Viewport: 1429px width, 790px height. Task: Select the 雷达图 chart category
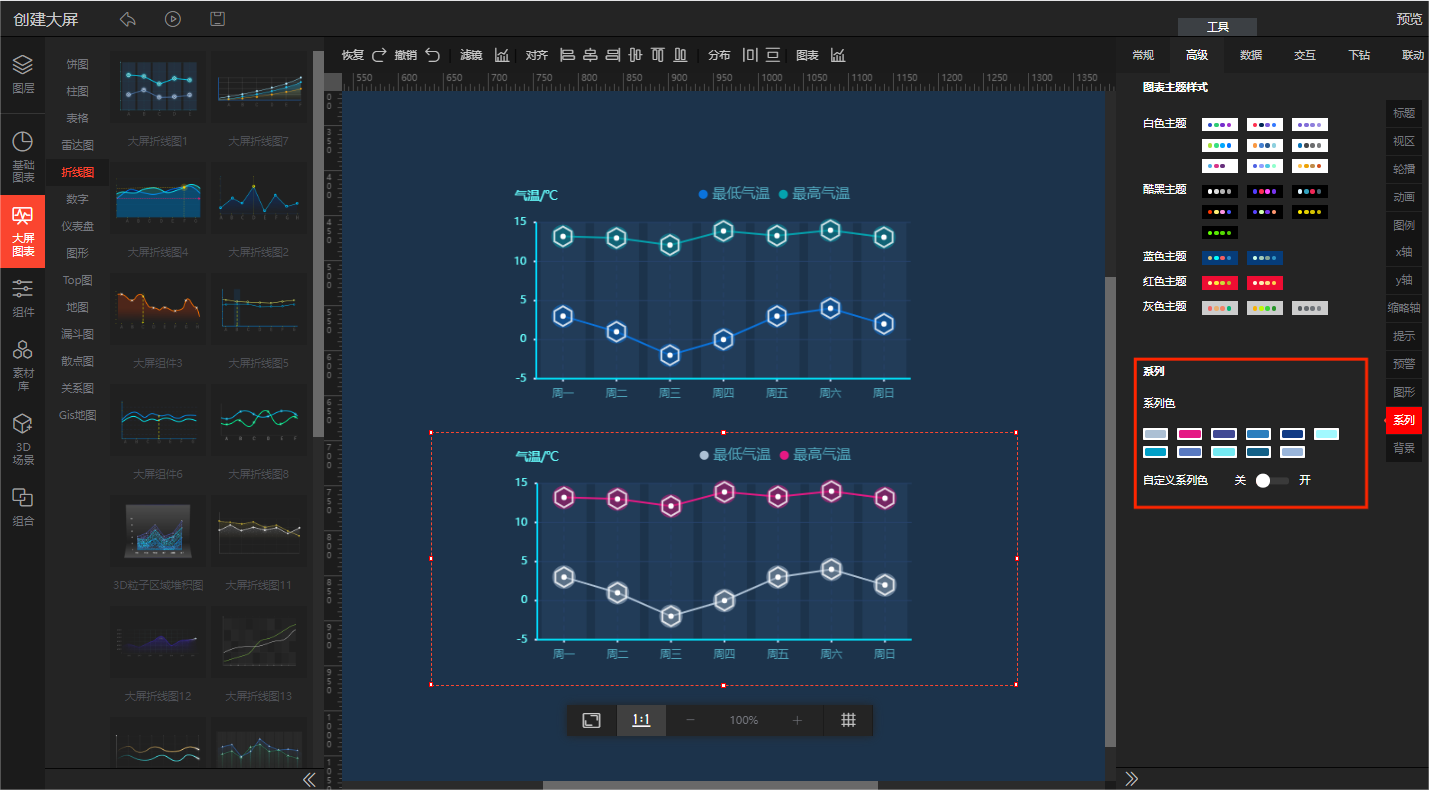(78, 145)
